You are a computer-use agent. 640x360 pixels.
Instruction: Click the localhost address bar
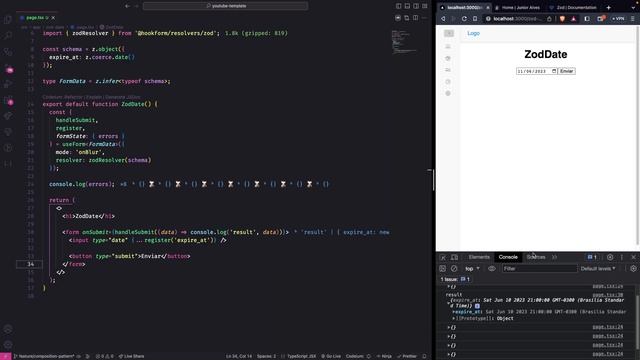tap(516, 19)
